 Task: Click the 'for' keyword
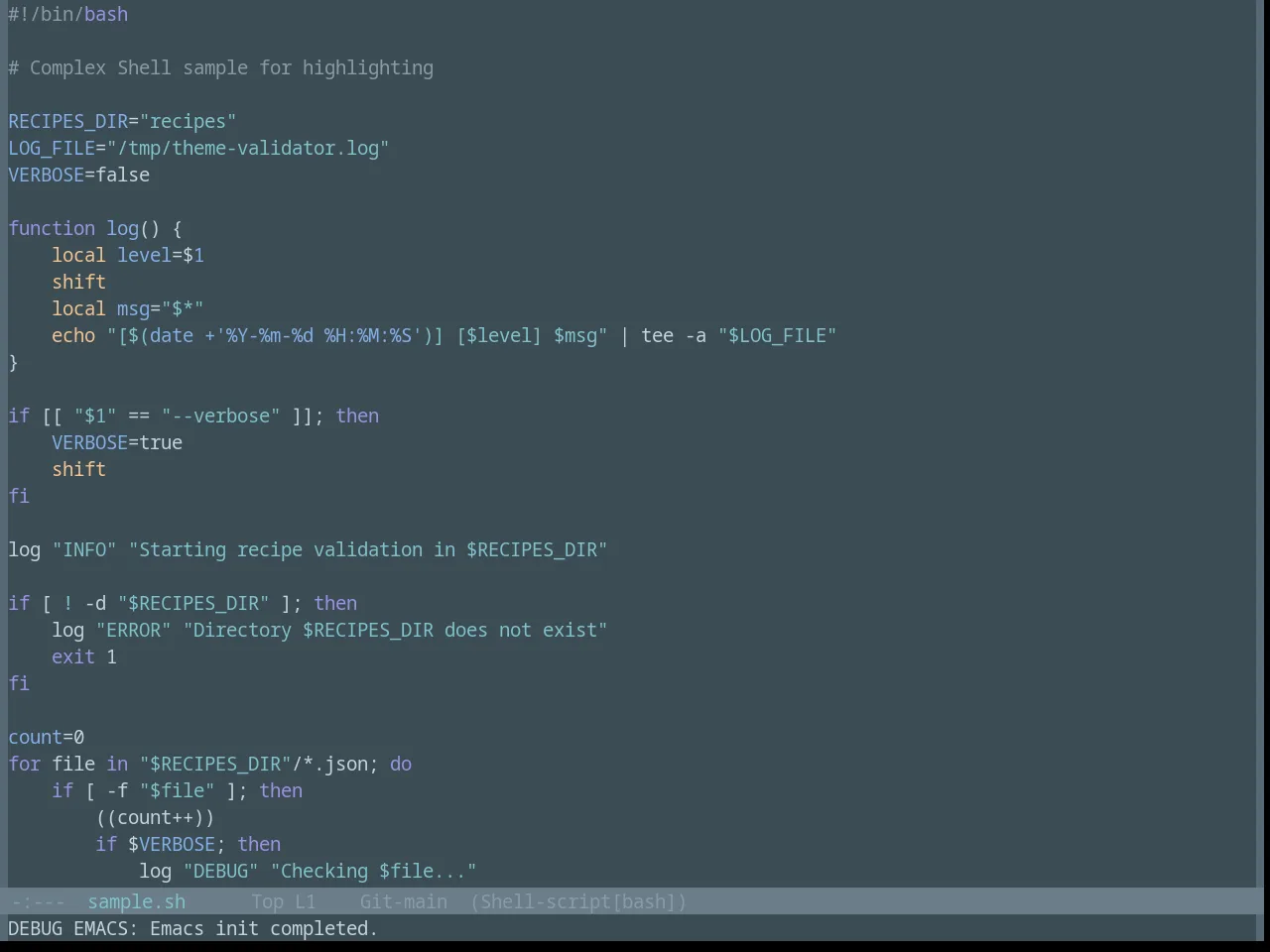point(25,764)
